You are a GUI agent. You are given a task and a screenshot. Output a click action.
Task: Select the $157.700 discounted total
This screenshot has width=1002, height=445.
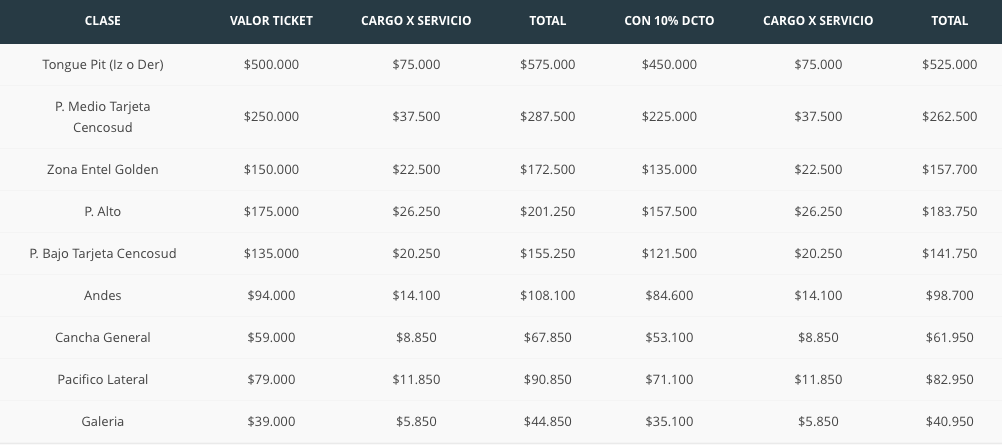949,169
